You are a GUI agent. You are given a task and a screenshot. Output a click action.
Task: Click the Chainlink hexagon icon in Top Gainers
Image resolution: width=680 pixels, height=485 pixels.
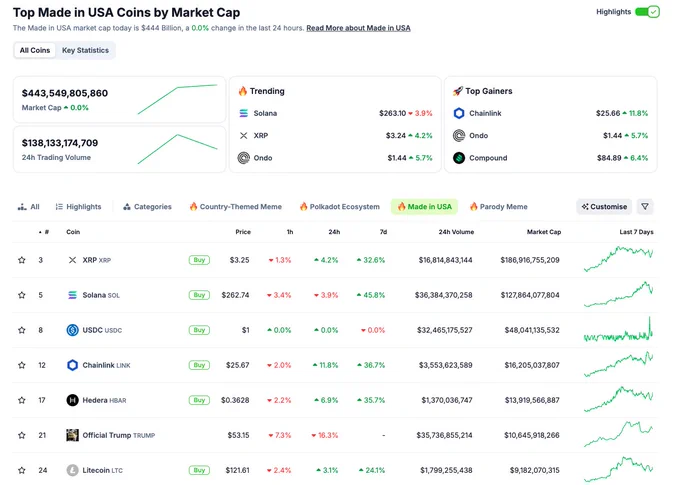tap(459, 113)
